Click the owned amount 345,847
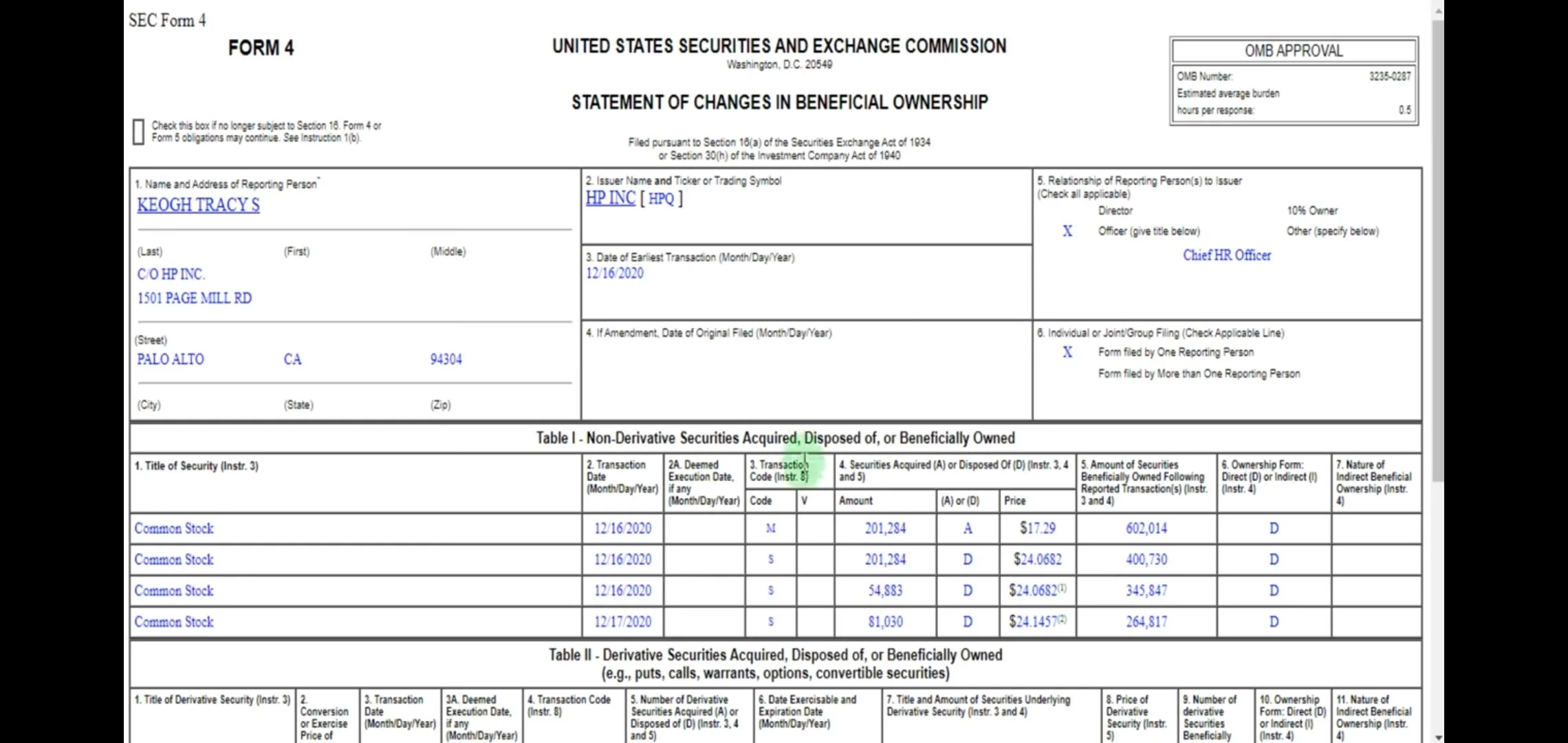1568x743 pixels. click(x=1146, y=590)
